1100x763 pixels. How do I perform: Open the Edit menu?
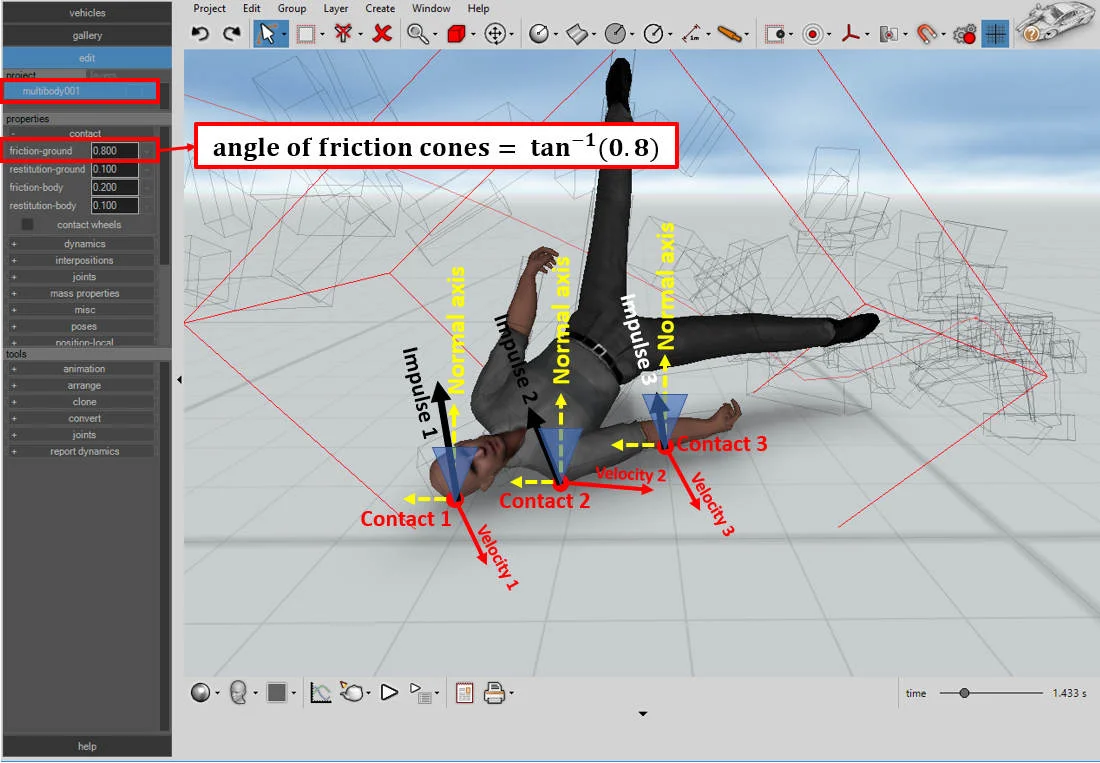[252, 8]
